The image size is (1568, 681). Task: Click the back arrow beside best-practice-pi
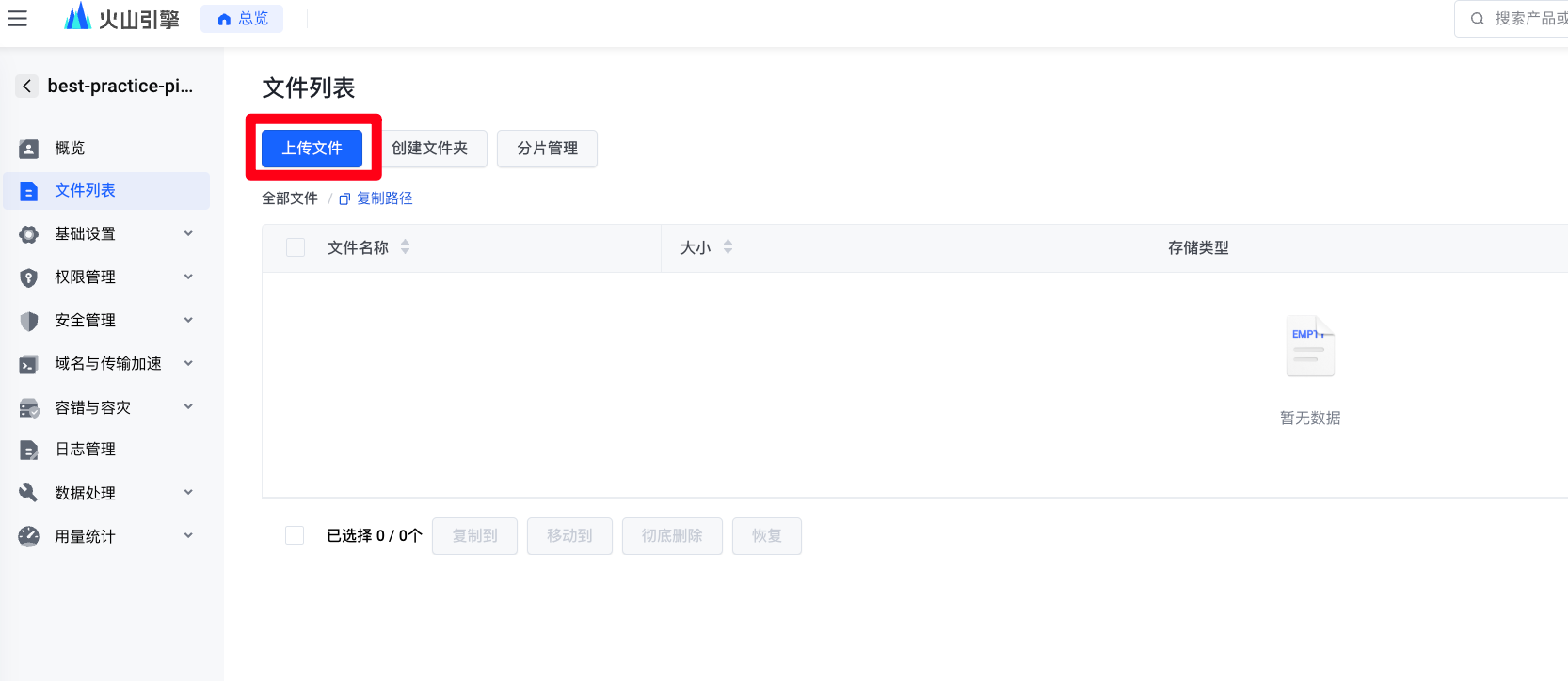(x=26, y=87)
